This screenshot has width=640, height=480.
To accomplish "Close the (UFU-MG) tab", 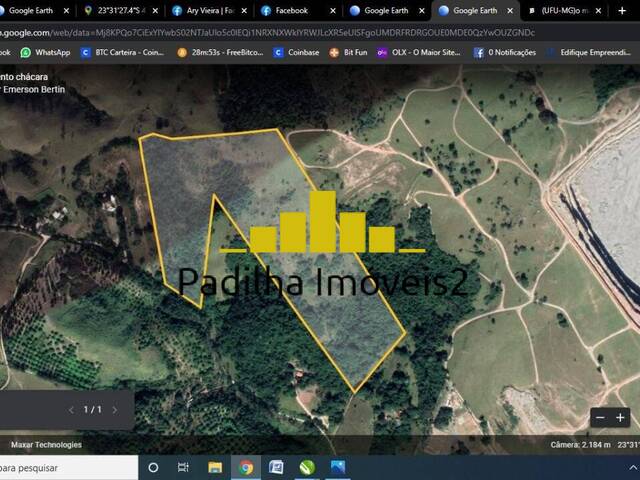I will 598,11.
